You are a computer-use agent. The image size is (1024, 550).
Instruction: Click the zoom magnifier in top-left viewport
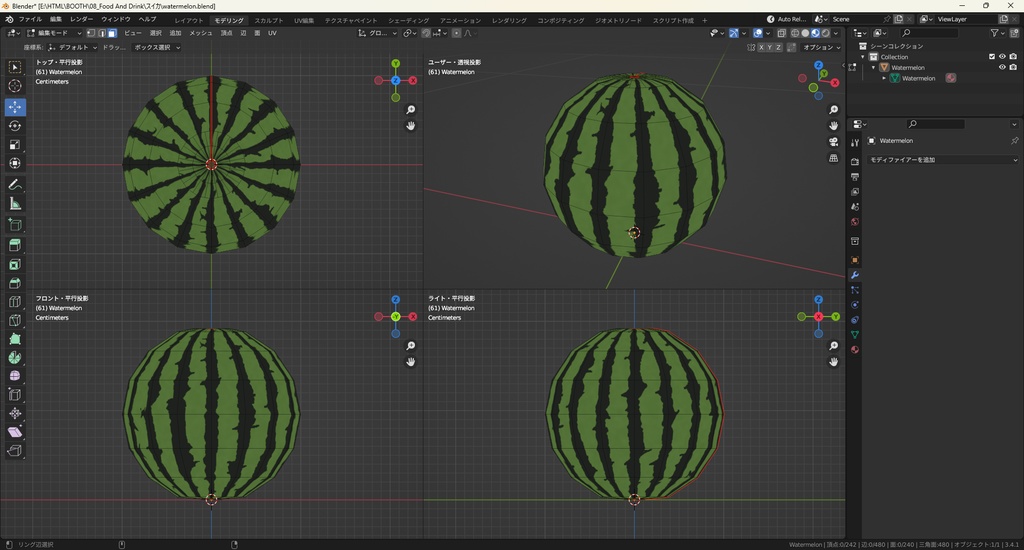411,110
